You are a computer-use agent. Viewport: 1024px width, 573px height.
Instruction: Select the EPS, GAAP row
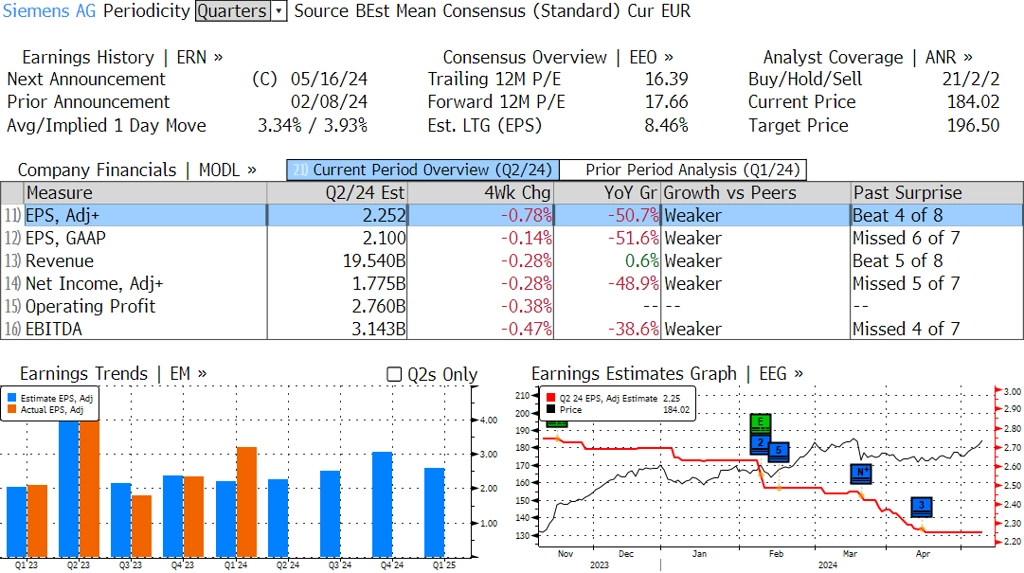point(512,238)
